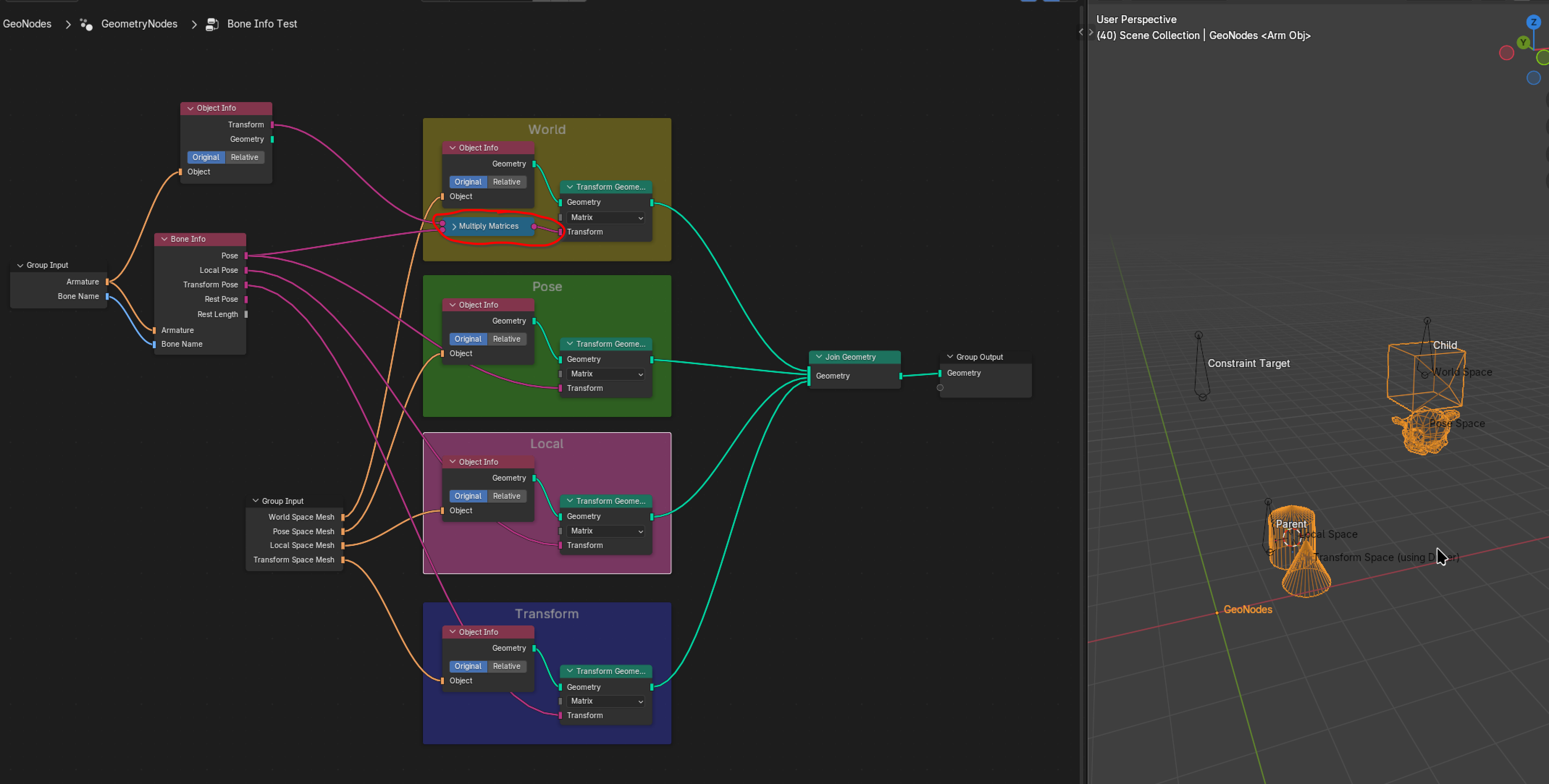Viewport: 1549px width, 784px height.
Task: Click the blue negative Z axis gizmo circle
Action: pyautogui.click(x=1533, y=77)
